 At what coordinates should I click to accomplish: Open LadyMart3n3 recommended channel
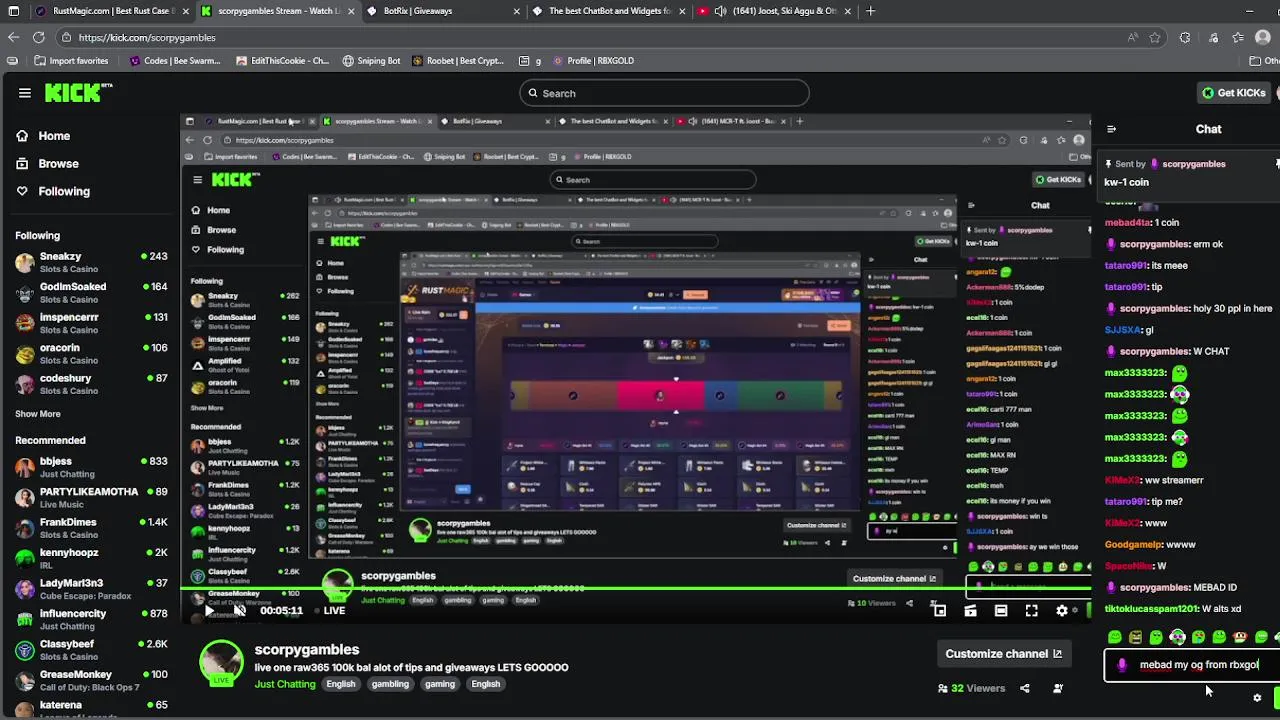[x=90, y=590]
